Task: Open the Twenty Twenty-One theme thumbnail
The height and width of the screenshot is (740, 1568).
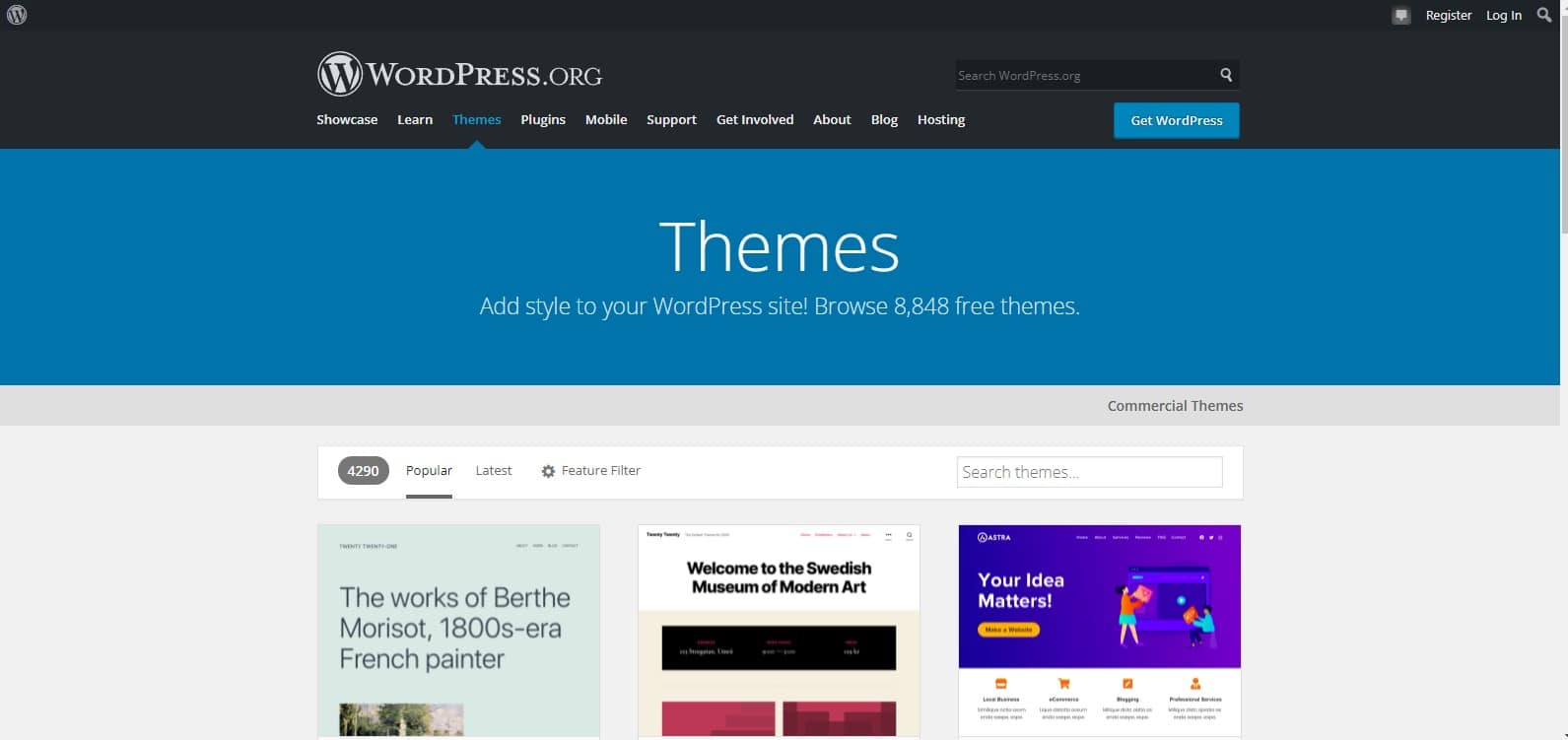Action: coord(458,631)
